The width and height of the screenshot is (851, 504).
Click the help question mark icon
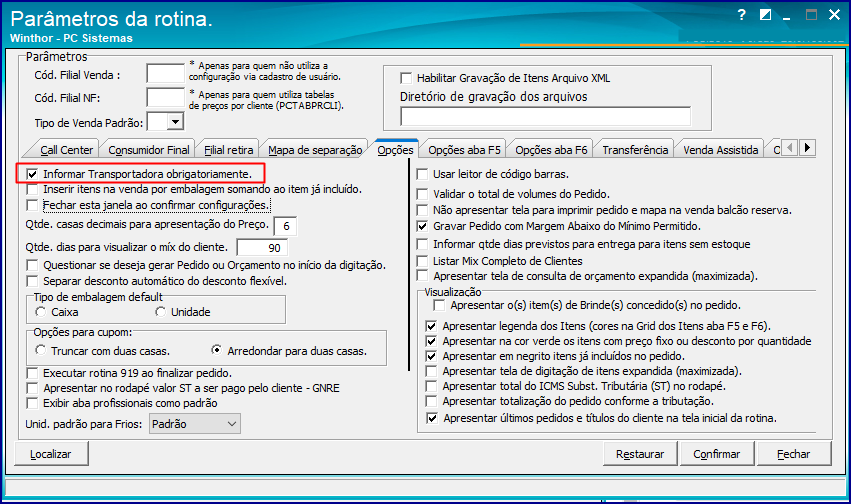[x=741, y=15]
